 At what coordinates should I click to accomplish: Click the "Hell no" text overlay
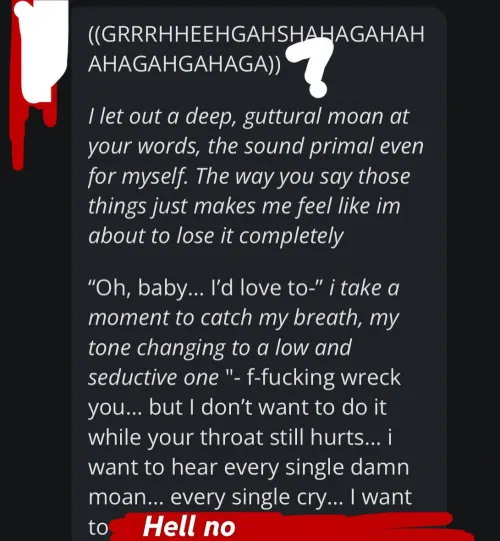tap(189, 527)
